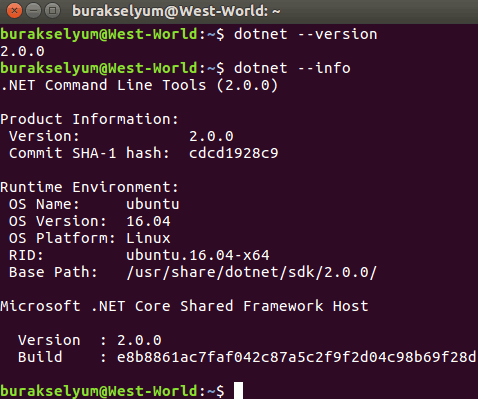The image size is (478, 399).
Task: Click the 'dotnet --version' command text
Action: [306, 34]
